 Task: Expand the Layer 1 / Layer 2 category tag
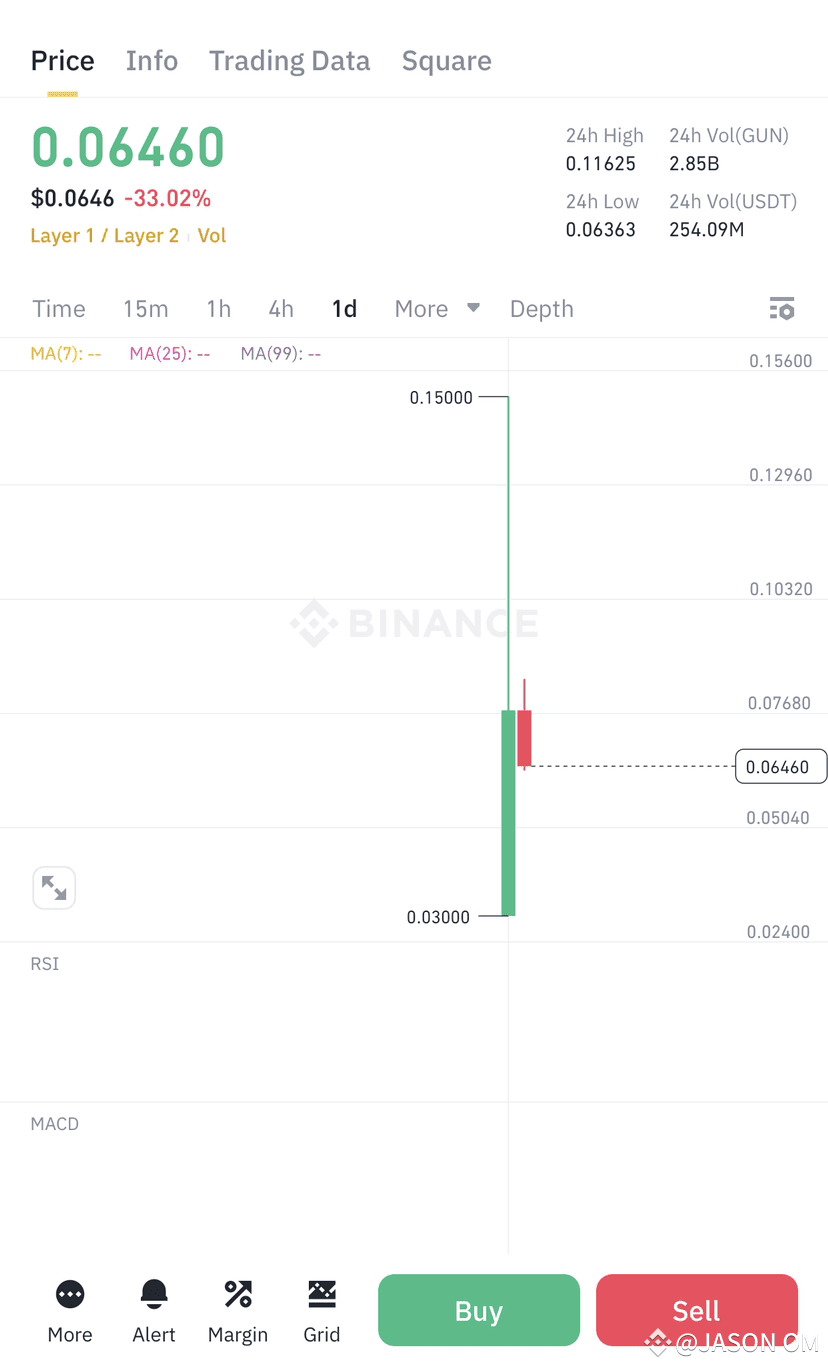(x=104, y=236)
